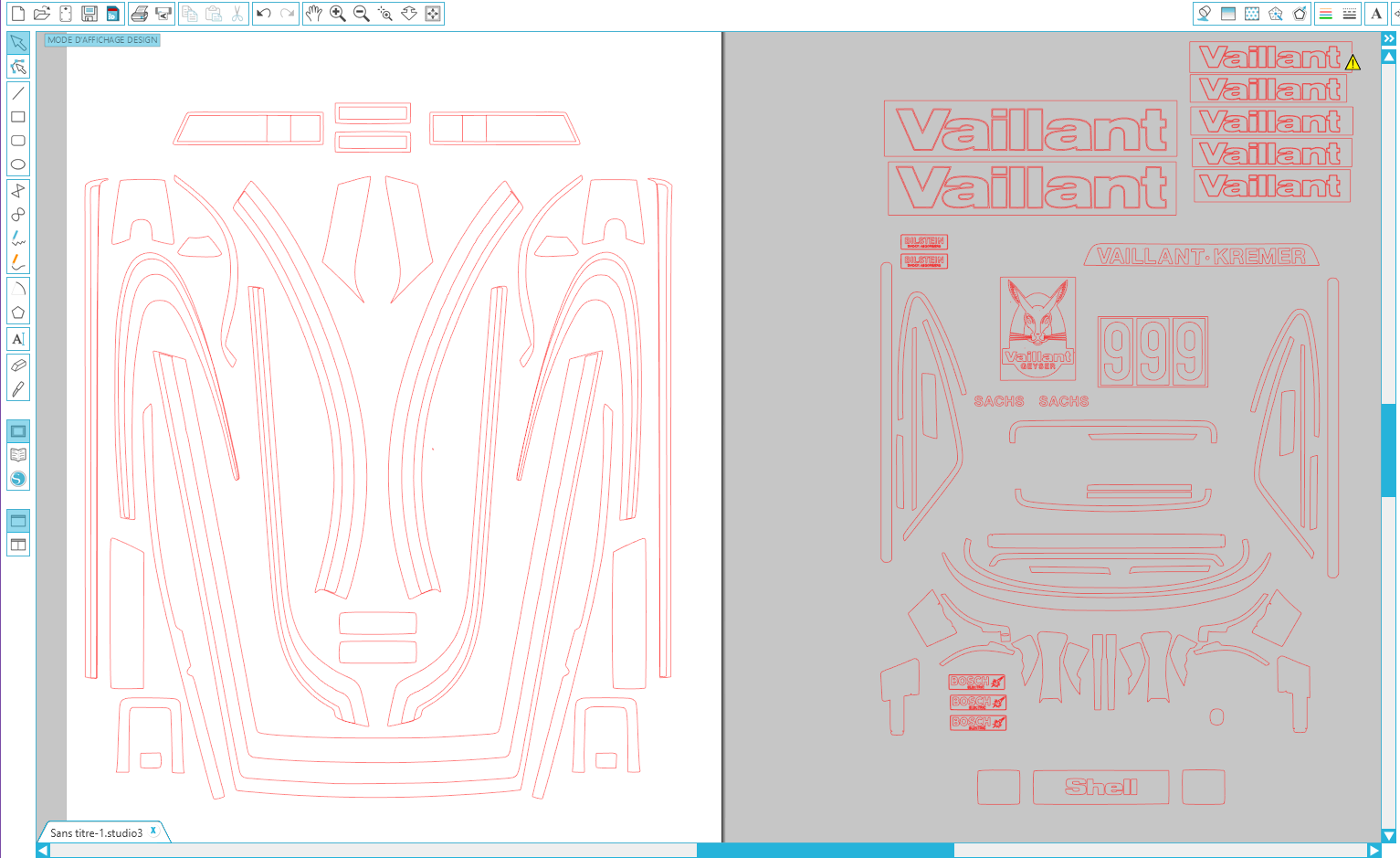Click the horizontal scrollbar right arrow

click(x=1374, y=850)
